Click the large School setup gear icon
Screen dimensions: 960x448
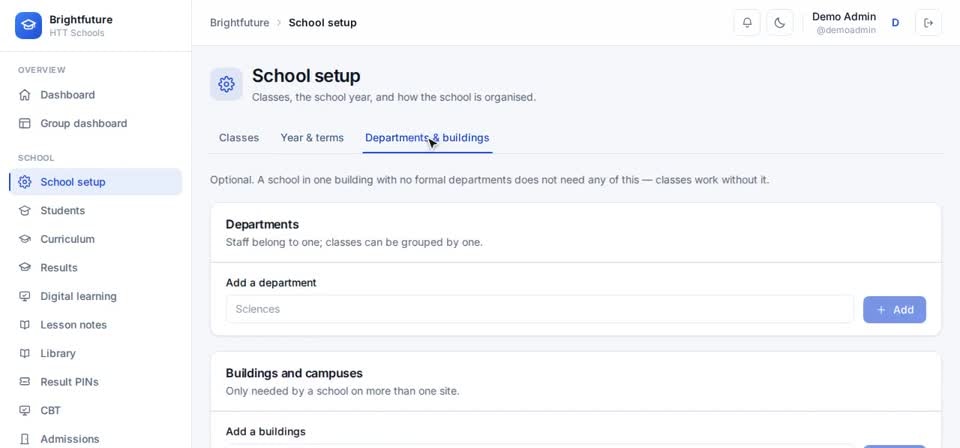pos(227,84)
